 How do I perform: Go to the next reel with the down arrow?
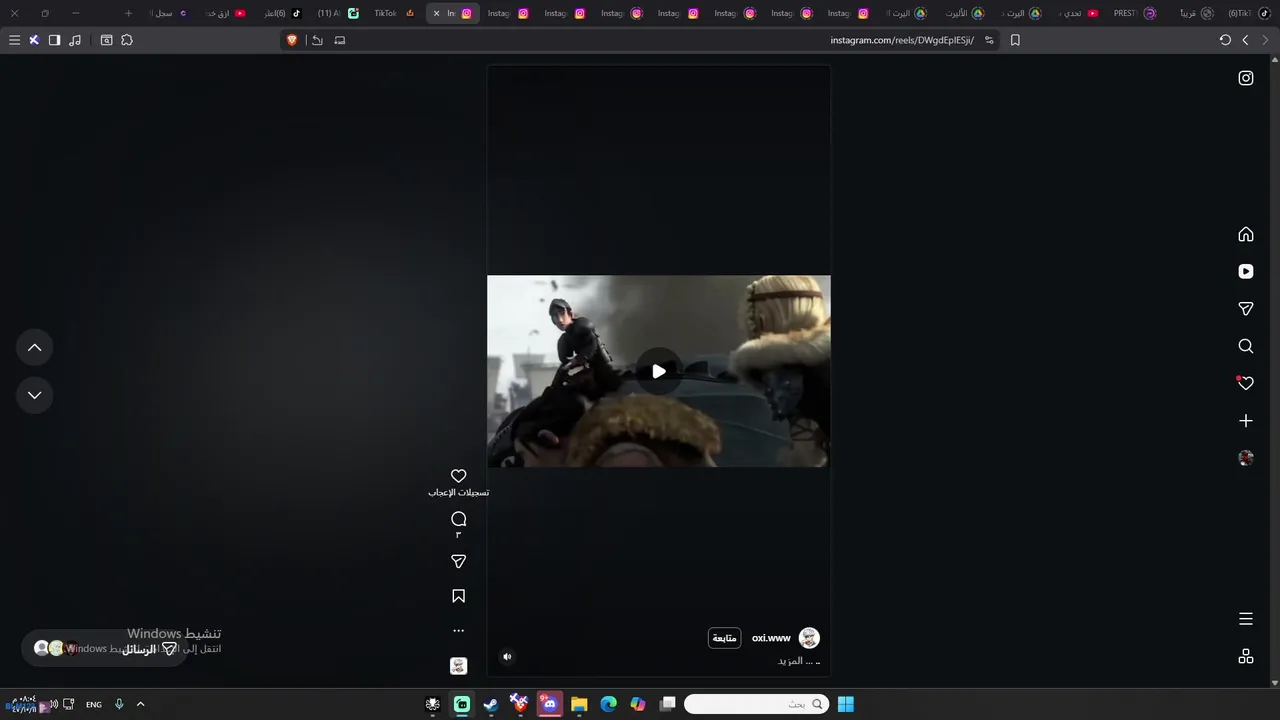pos(34,395)
